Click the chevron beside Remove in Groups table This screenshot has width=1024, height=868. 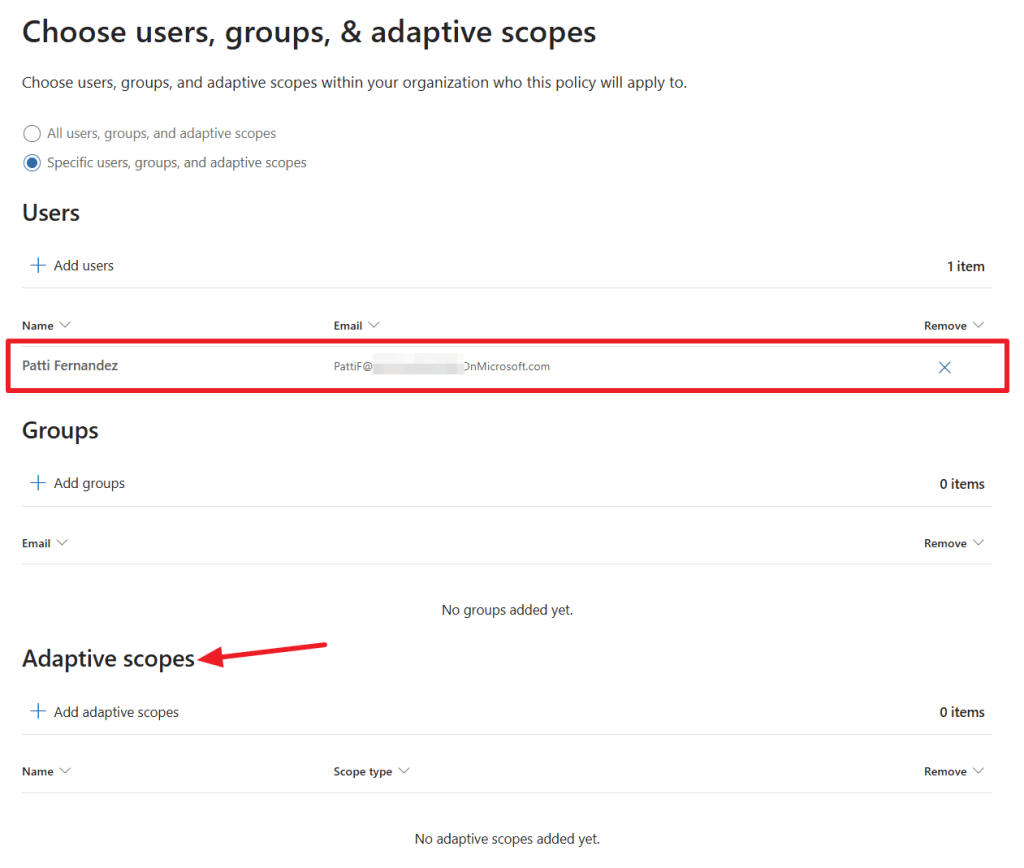point(978,543)
